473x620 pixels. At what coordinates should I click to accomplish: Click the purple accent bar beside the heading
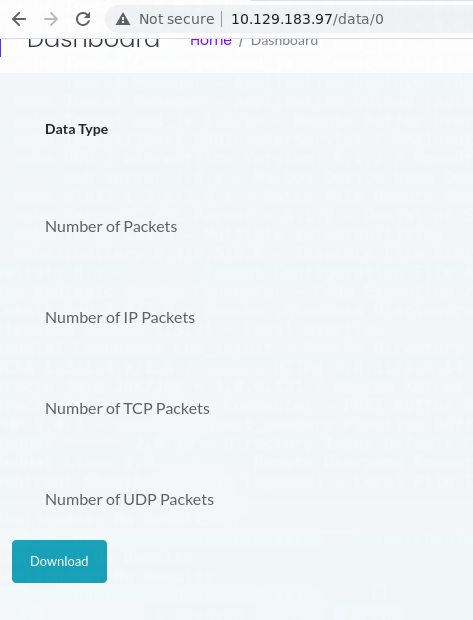1,47
